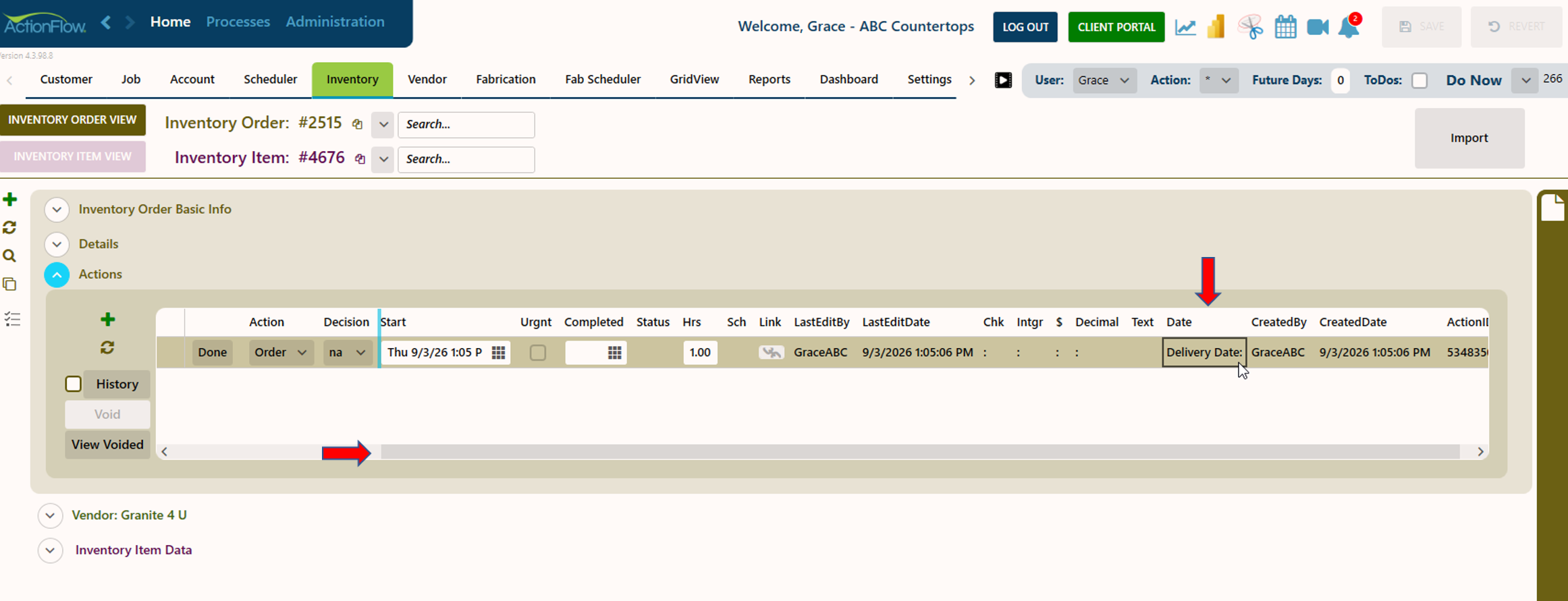This screenshot has width=1568, height=601.
Task: Click the Import button
Action: coord(1469,138)
